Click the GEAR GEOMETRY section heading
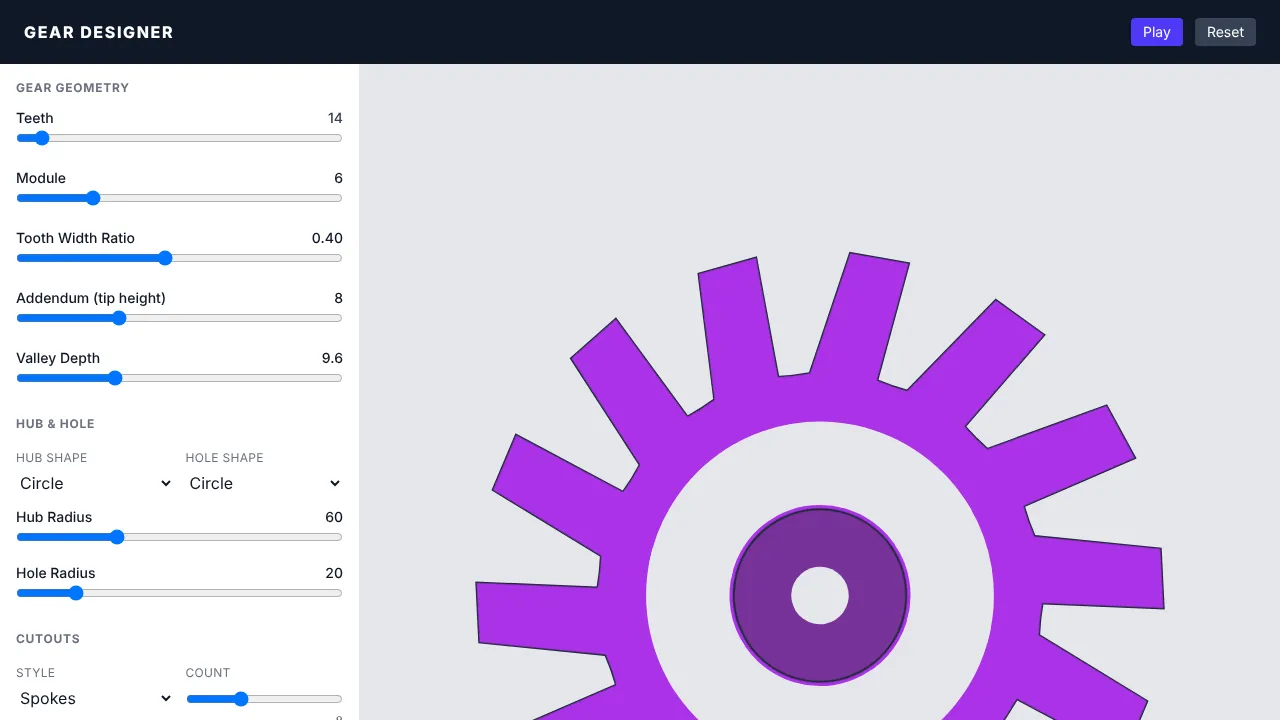The width and height of the screenshot is (1280, 720). click(x=72, y=88)
